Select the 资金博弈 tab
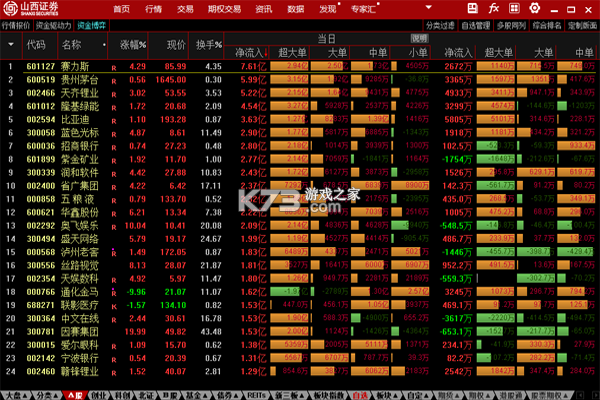600x400 pixels. [x=91, y=26]
